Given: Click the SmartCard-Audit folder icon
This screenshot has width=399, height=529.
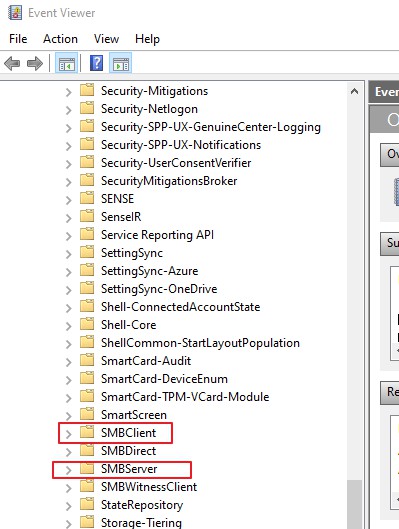Looking at the screenshot, I should click(x=87, y=360).
